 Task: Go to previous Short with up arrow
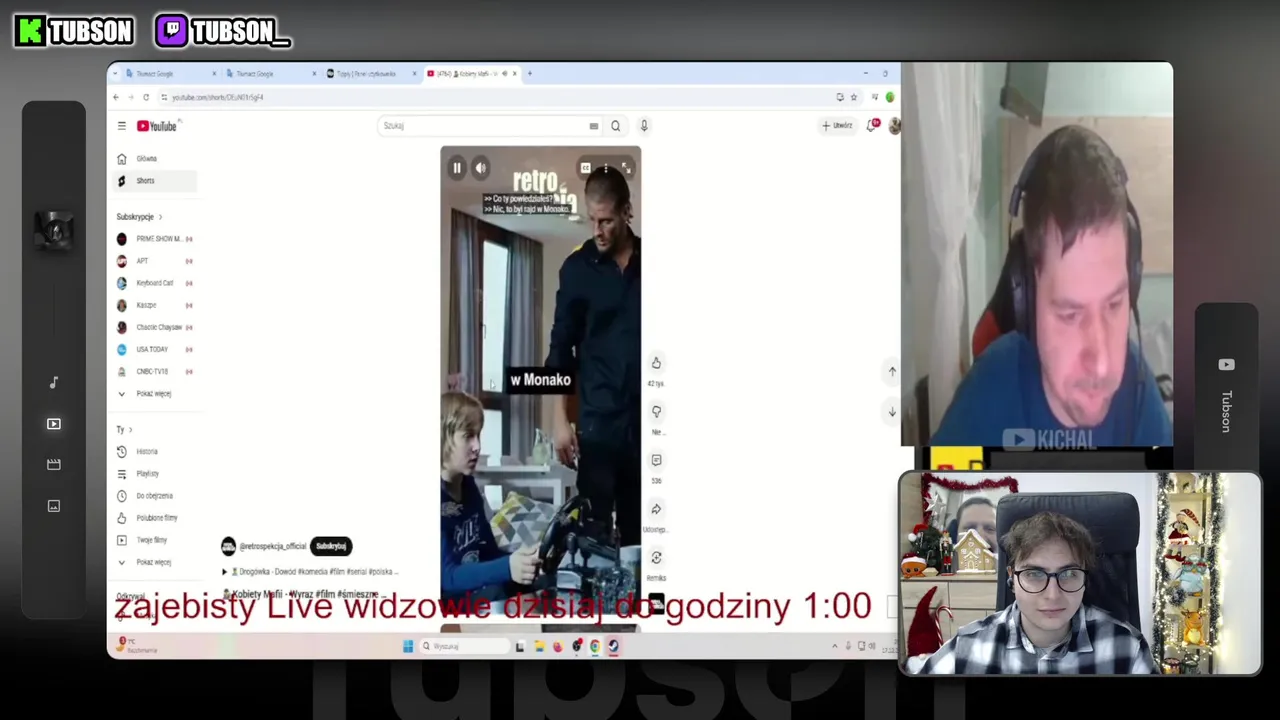point(892,371)
